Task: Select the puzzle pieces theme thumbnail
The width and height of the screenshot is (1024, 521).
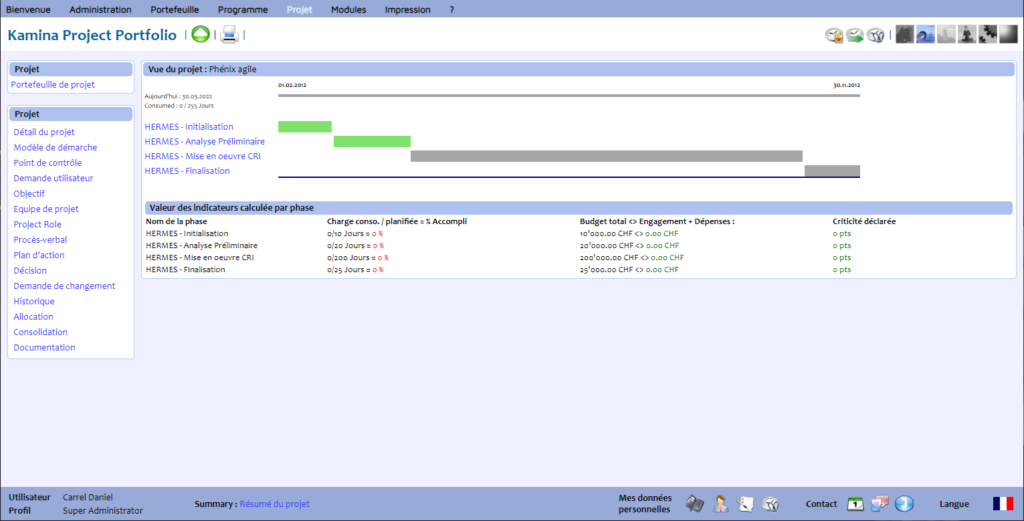Action: coord(988,35)
